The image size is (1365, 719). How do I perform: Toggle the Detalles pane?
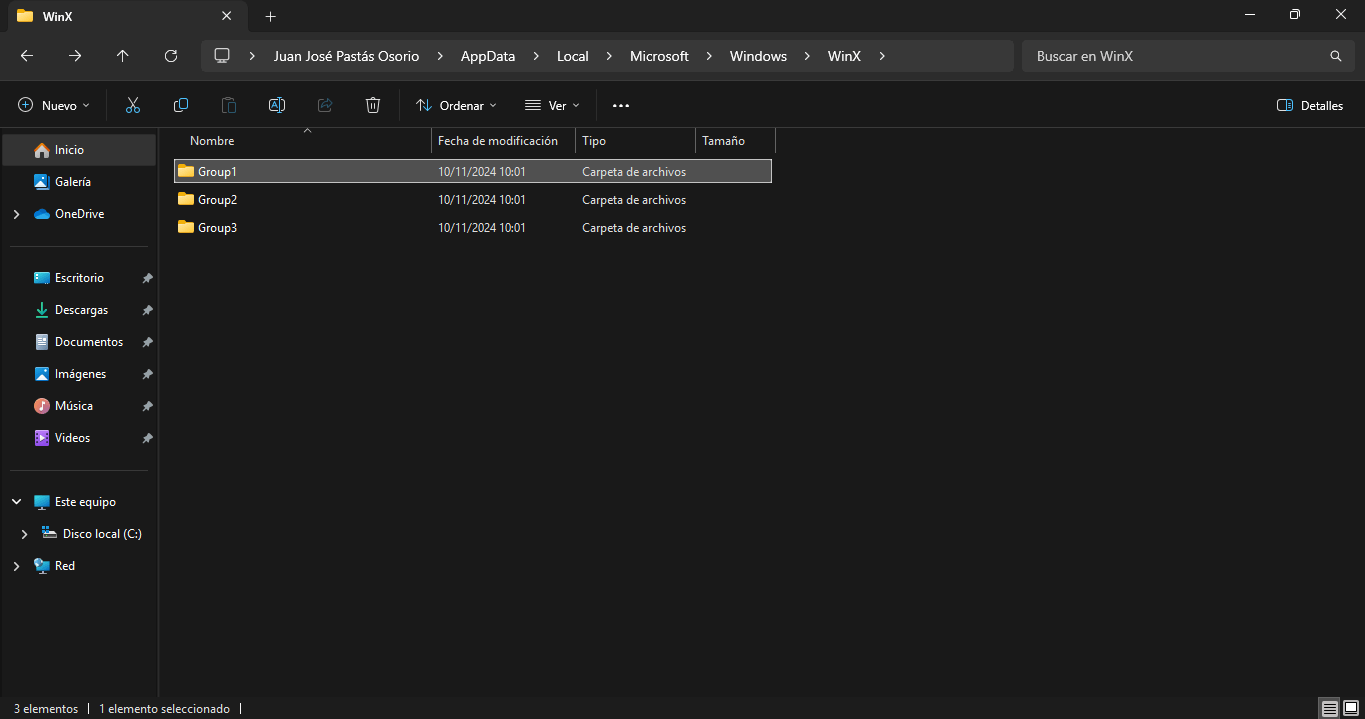click(x=1310, y=105)
